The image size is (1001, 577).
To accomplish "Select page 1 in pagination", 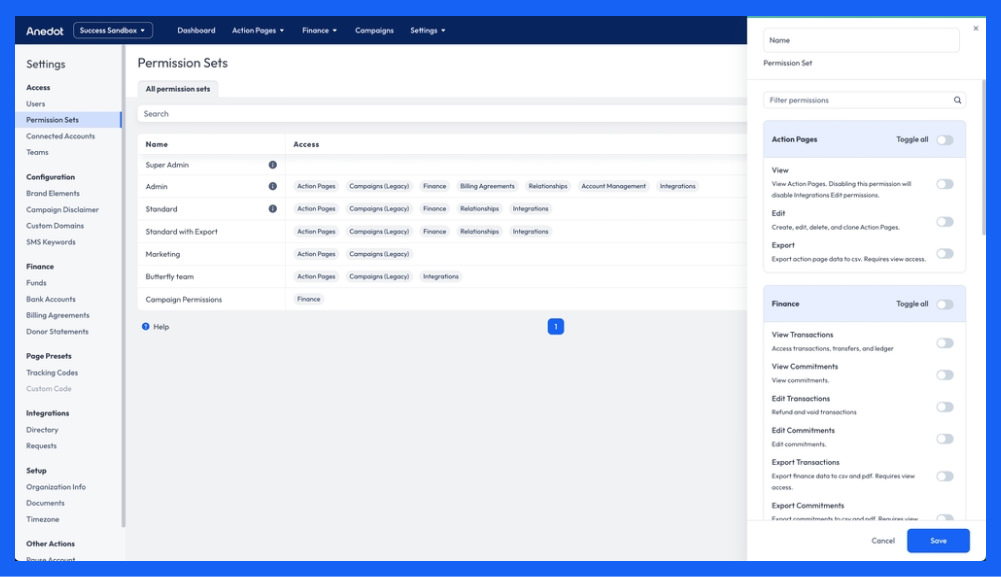I will 555,325.
